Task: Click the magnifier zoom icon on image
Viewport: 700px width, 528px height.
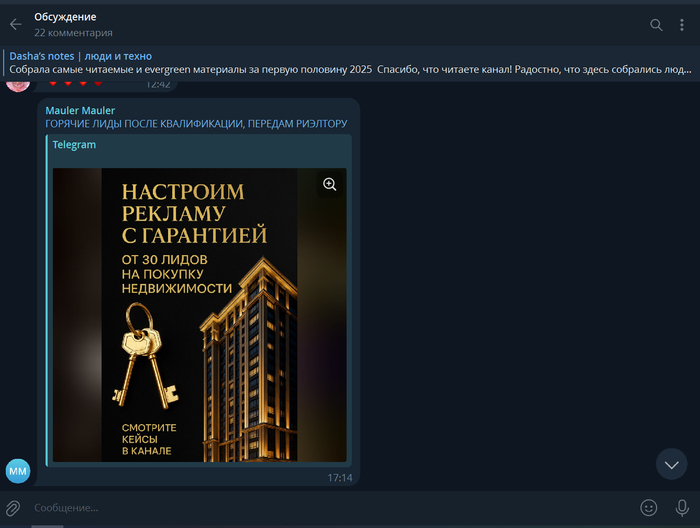Action: click(330, 184)
